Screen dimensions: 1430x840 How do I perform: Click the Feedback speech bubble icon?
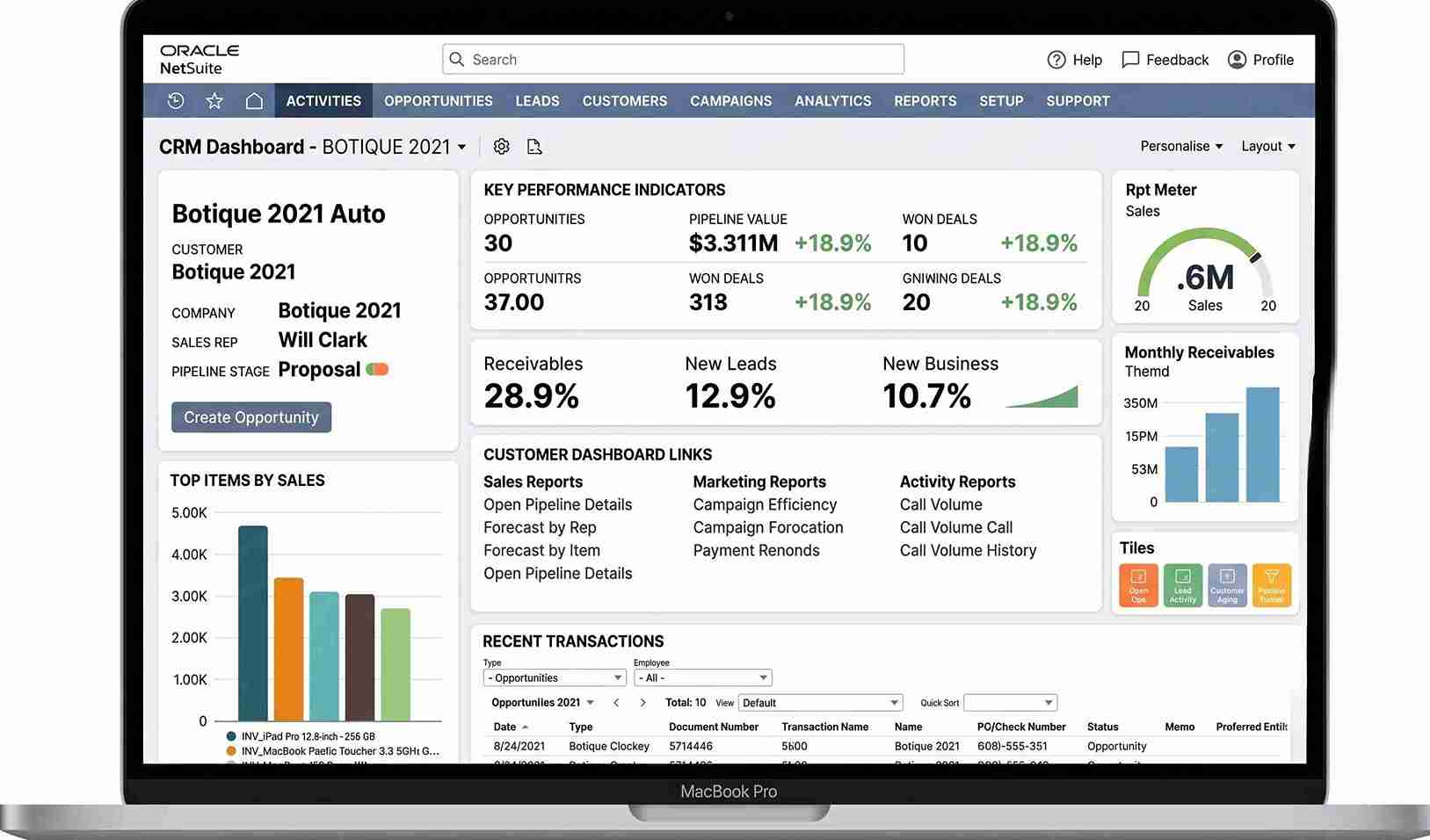[1130, 60]
